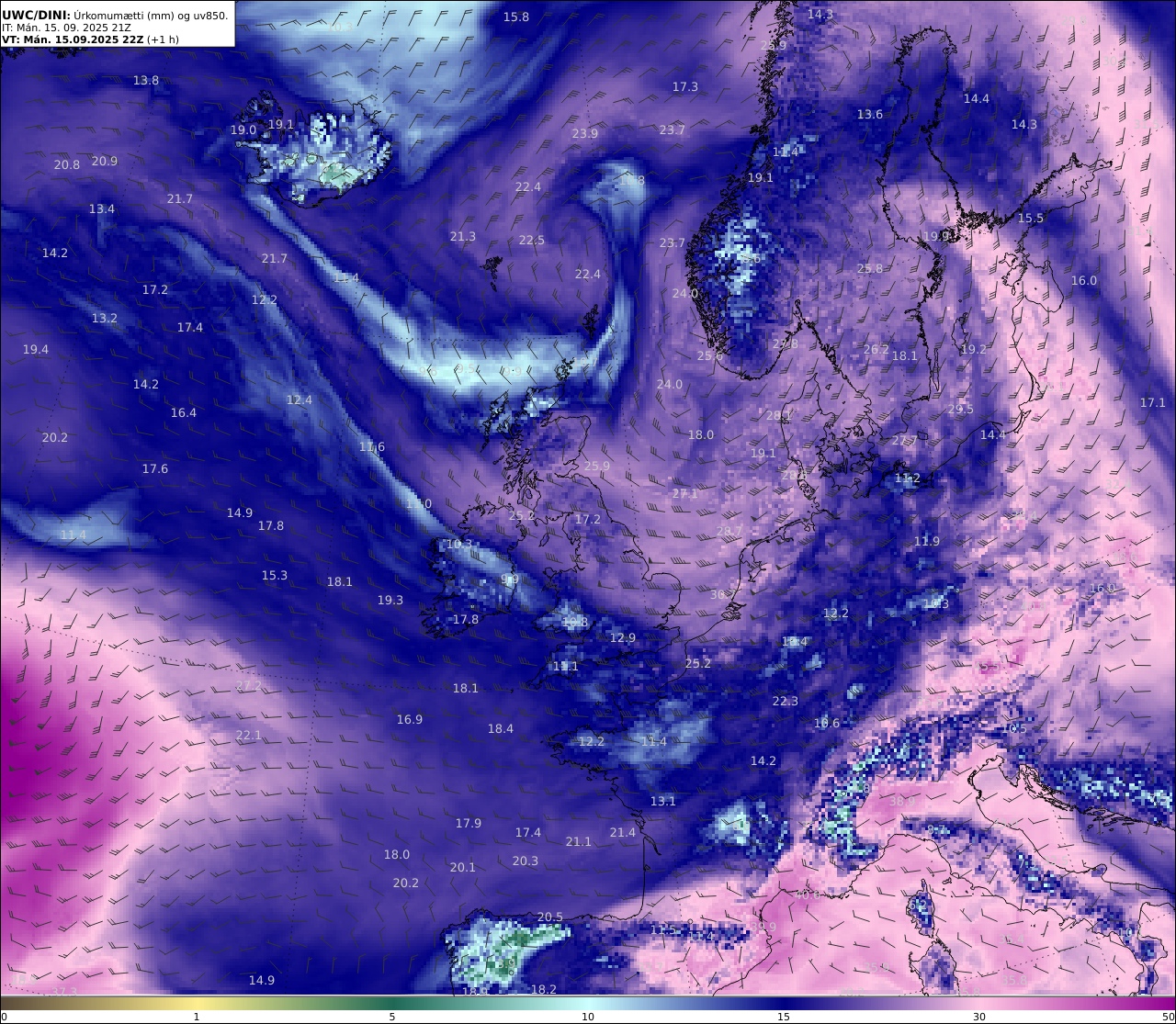Select the 21.4 value label

pos(623,832)
